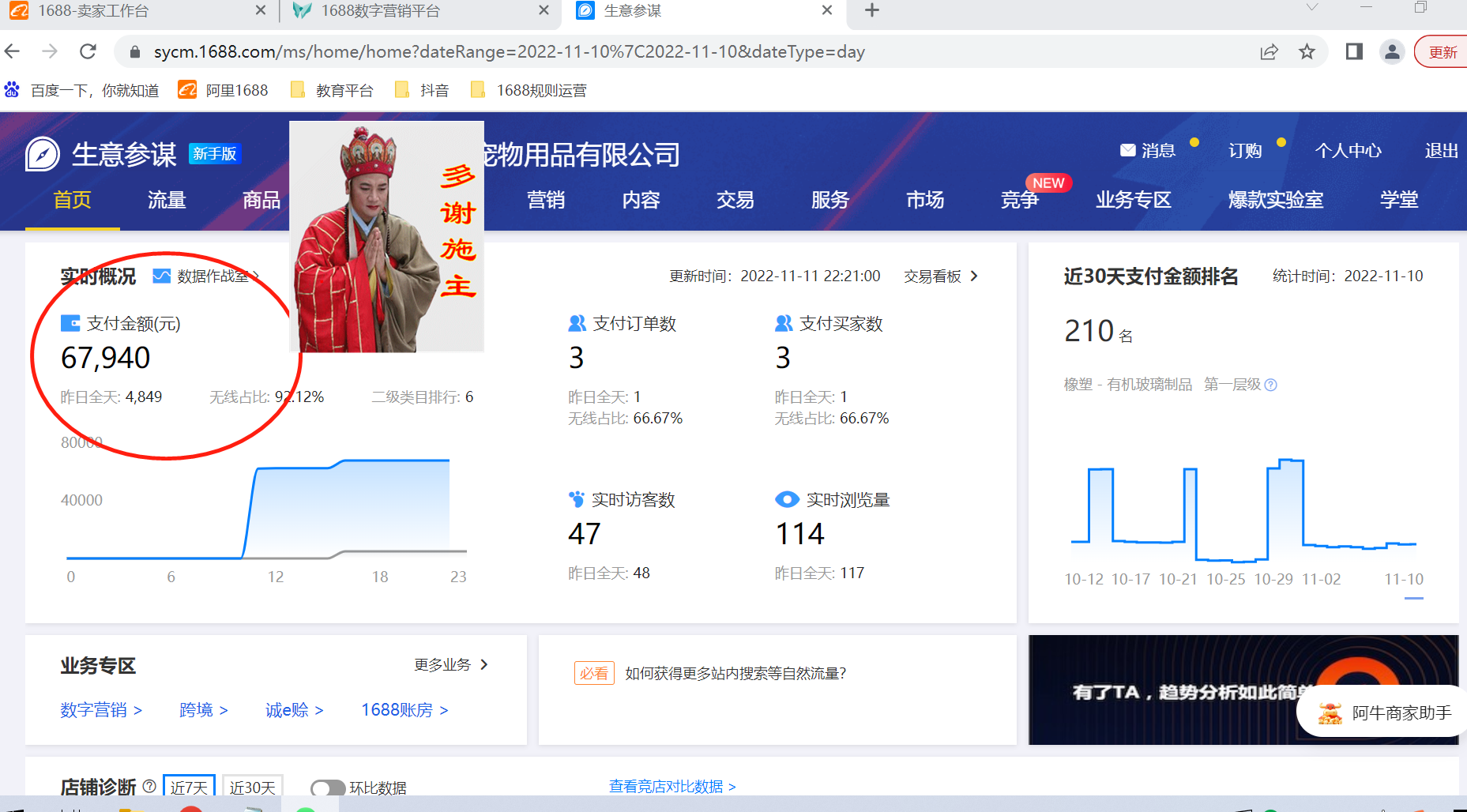Click the help icon next to 店铺诊断
The height and width of the screenshot is (812, 1467).
(149, 786)
